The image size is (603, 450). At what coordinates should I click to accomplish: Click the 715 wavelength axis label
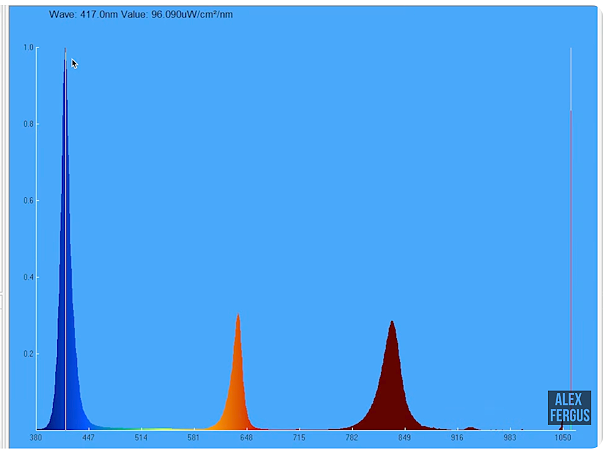[x=299, y=438]
